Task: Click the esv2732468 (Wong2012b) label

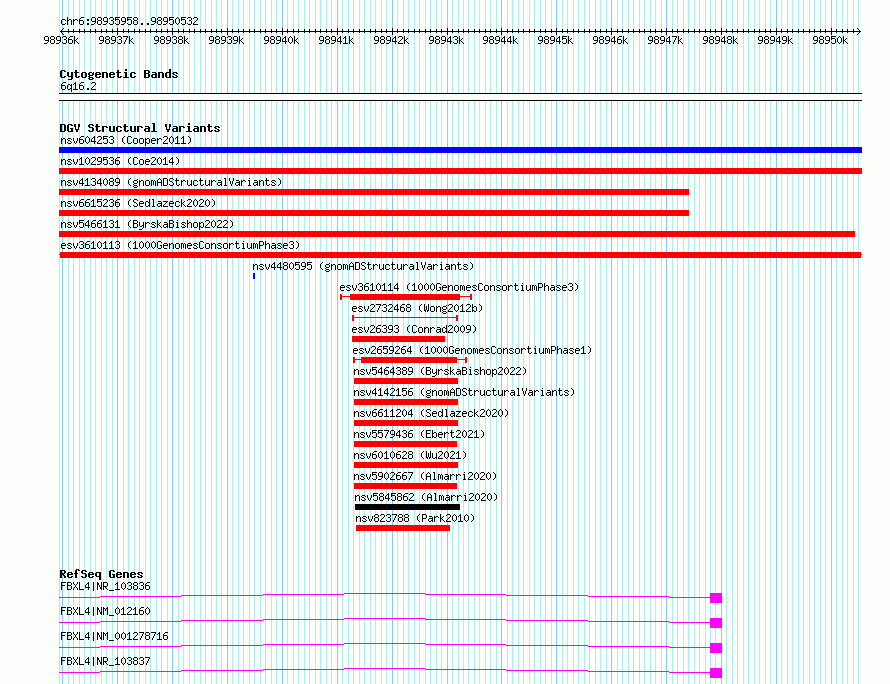Action: point(417,308)
